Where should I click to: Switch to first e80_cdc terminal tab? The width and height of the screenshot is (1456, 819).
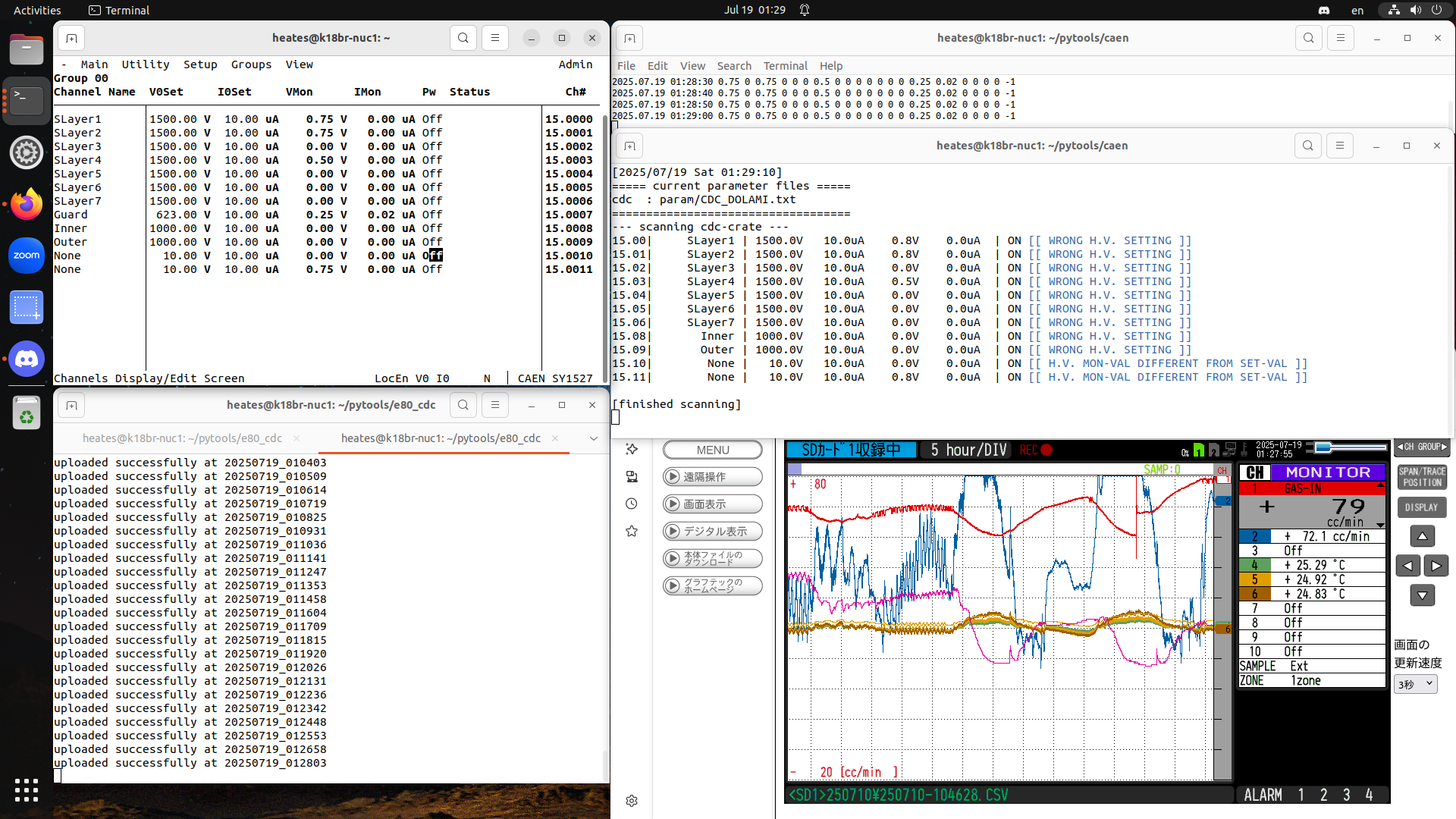pyautogui.click(x=182, y=438)
